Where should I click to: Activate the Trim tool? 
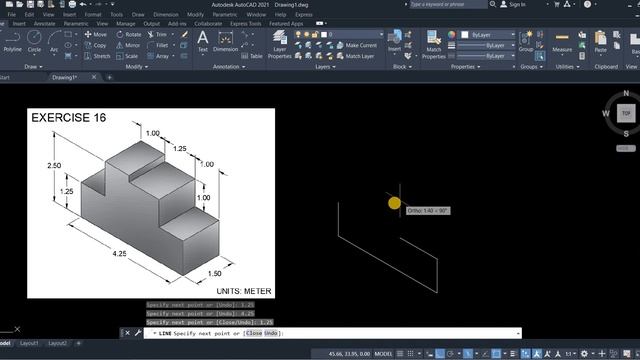pos(157,35)
